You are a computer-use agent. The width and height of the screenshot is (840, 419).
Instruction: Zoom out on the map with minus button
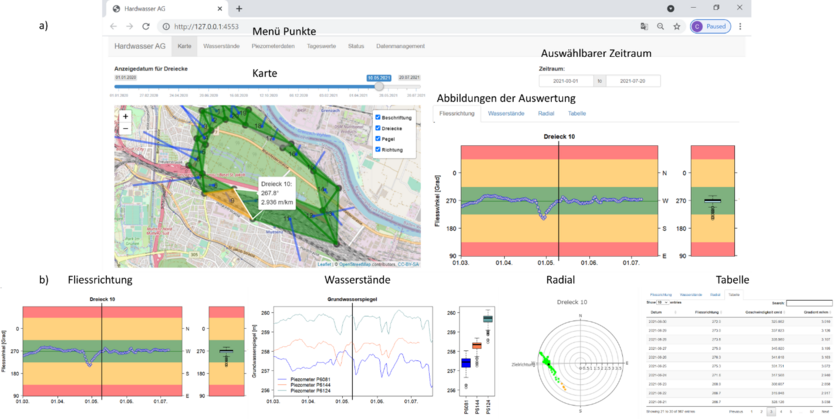[x=126, y=129]
